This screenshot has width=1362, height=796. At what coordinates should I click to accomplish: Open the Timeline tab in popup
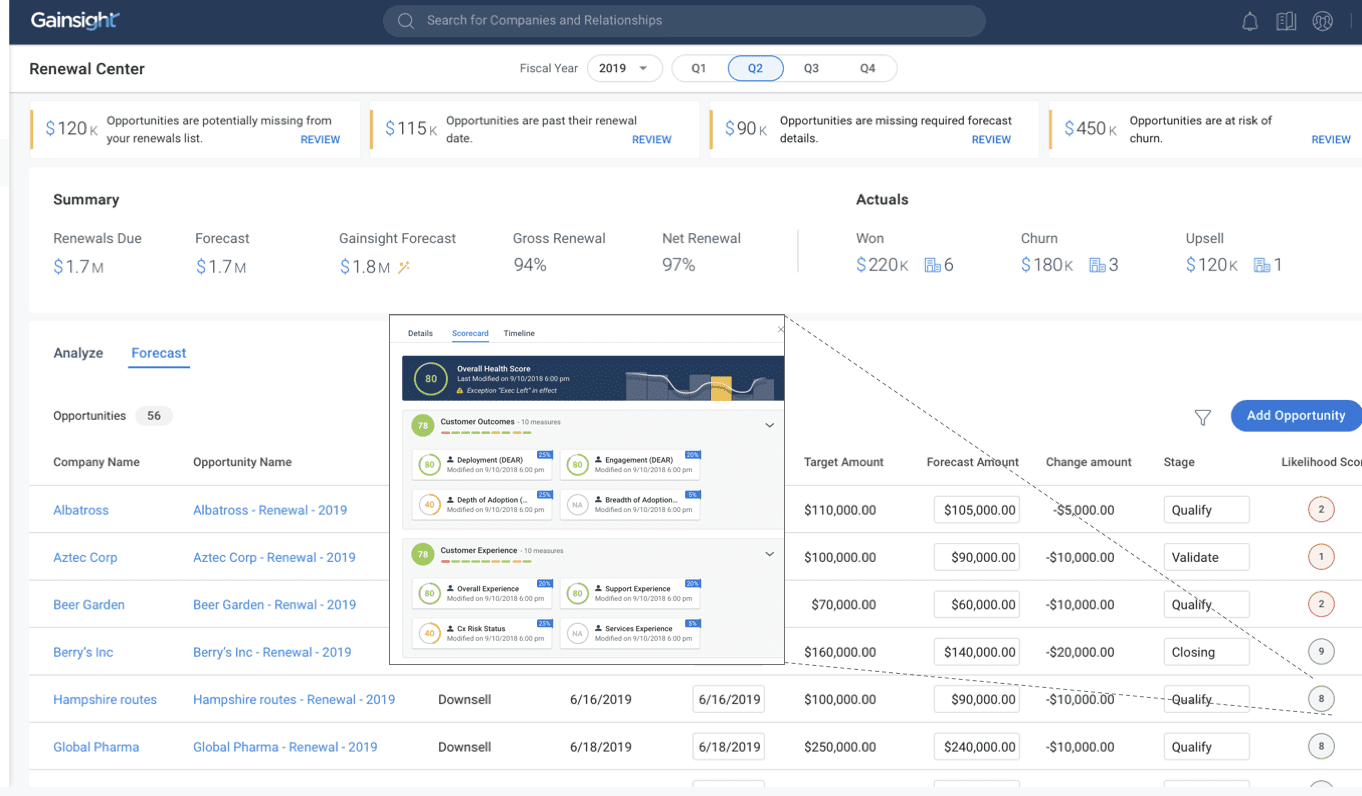pos(519,333)
